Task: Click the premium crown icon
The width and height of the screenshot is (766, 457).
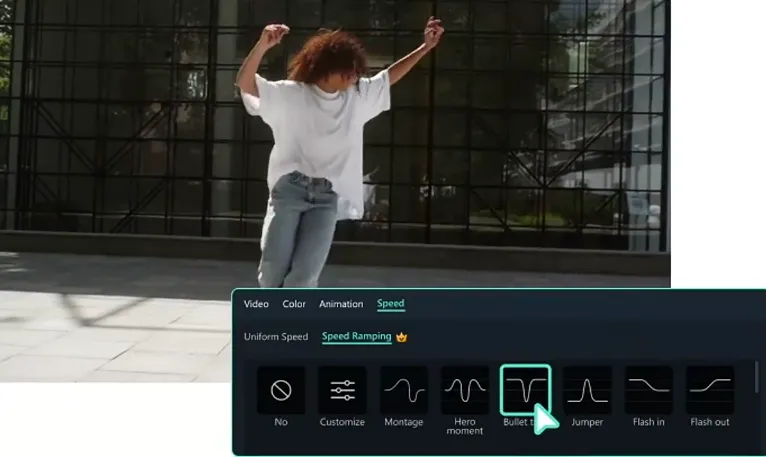Action: pos(402,337)
